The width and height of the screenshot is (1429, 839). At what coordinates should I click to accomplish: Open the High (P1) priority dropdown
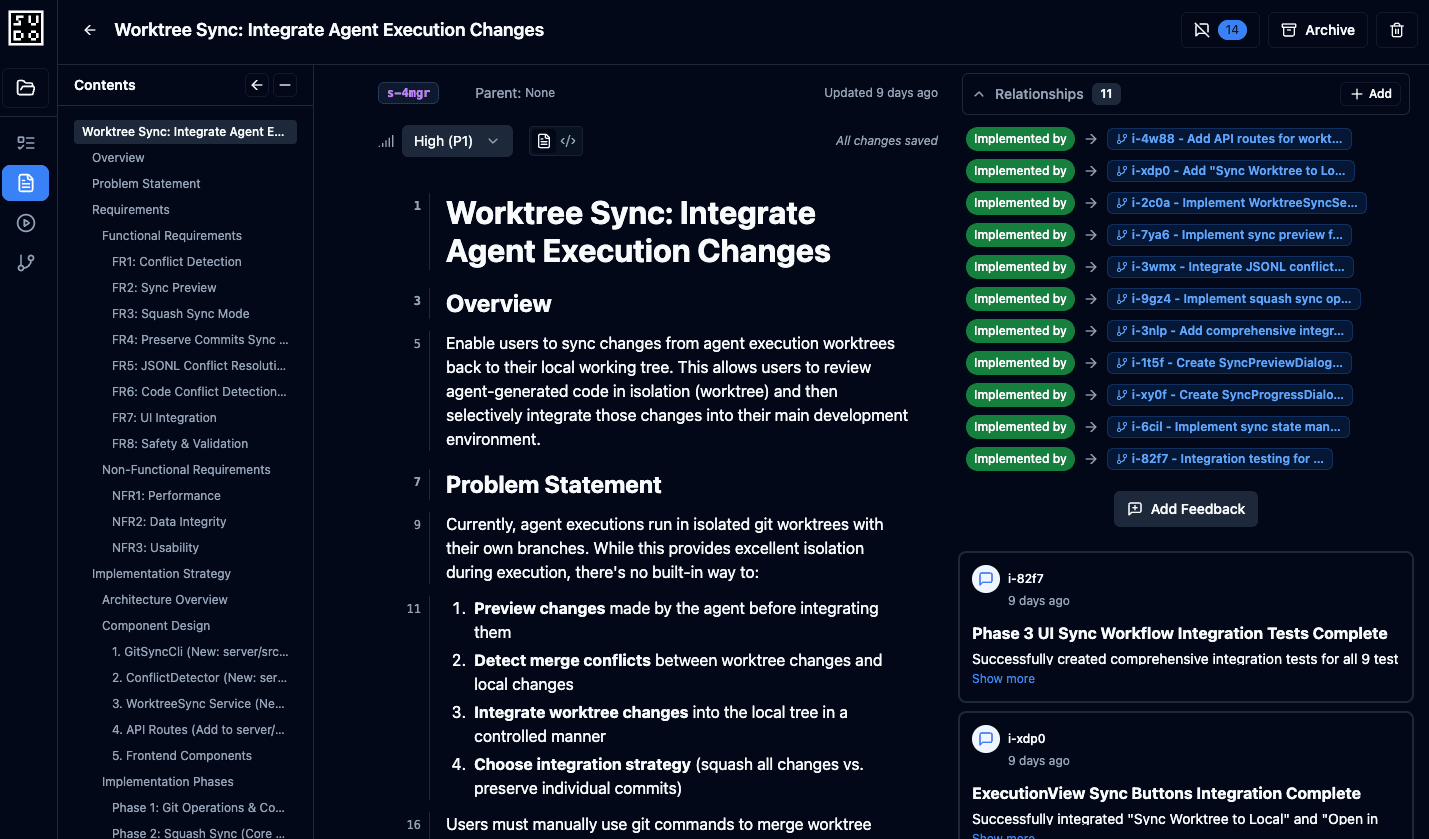click(457, 141)
